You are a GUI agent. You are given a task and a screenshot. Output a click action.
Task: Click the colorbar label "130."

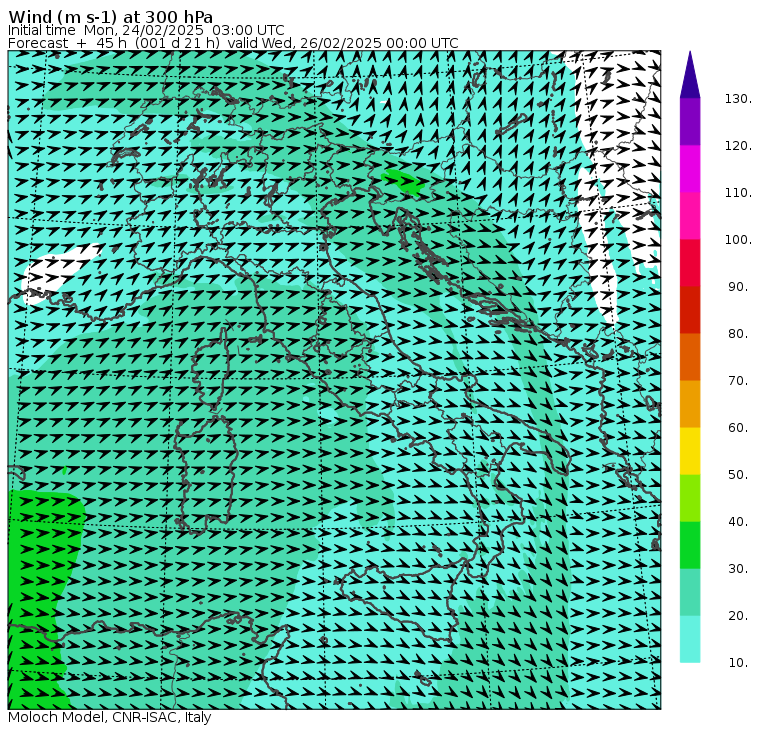click(x=738, y=99)
